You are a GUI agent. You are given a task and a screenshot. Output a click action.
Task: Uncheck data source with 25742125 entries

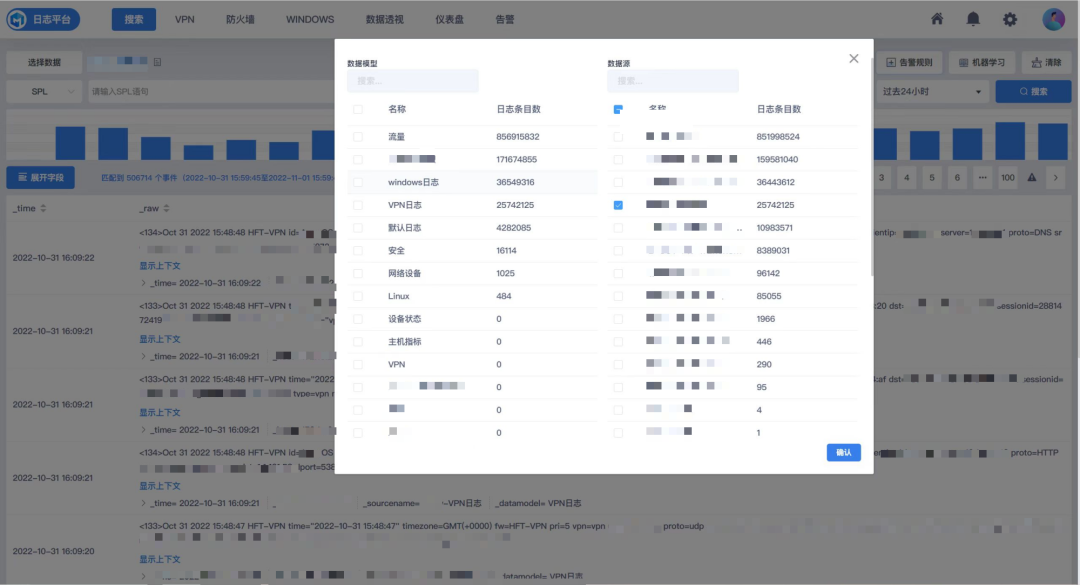coord(618,205)
